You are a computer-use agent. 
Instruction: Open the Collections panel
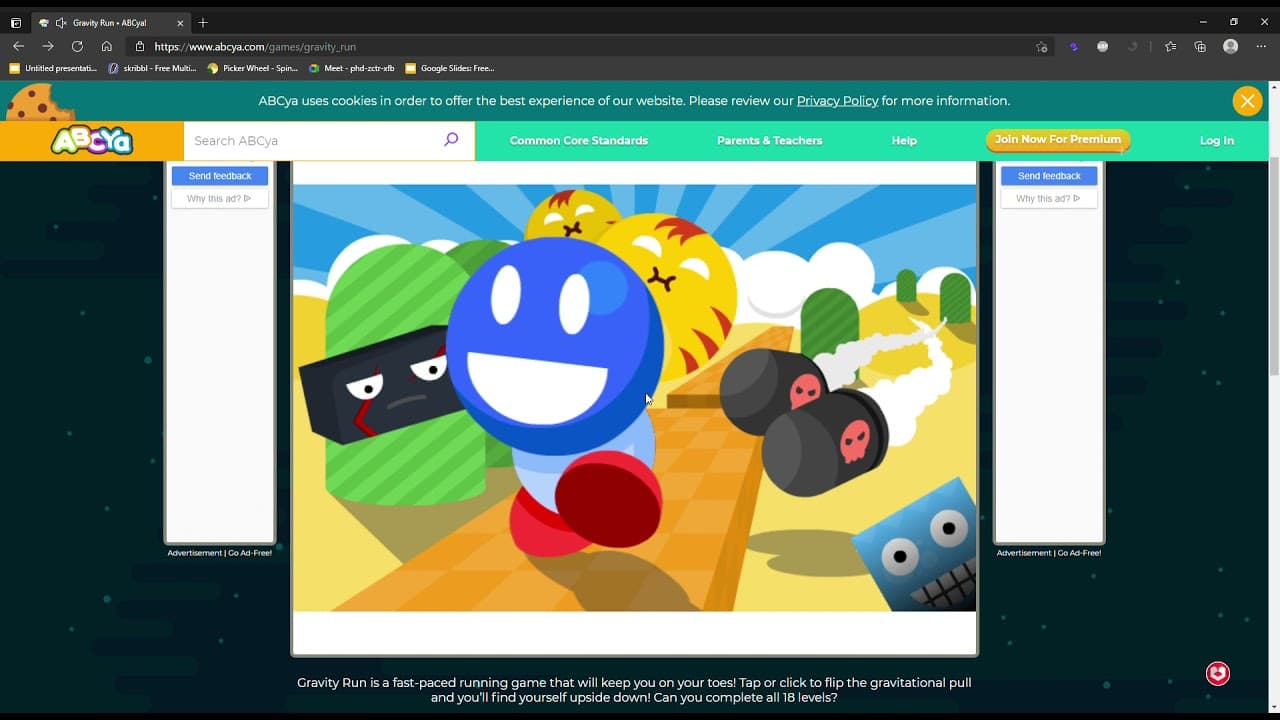tap(1200, 46)
